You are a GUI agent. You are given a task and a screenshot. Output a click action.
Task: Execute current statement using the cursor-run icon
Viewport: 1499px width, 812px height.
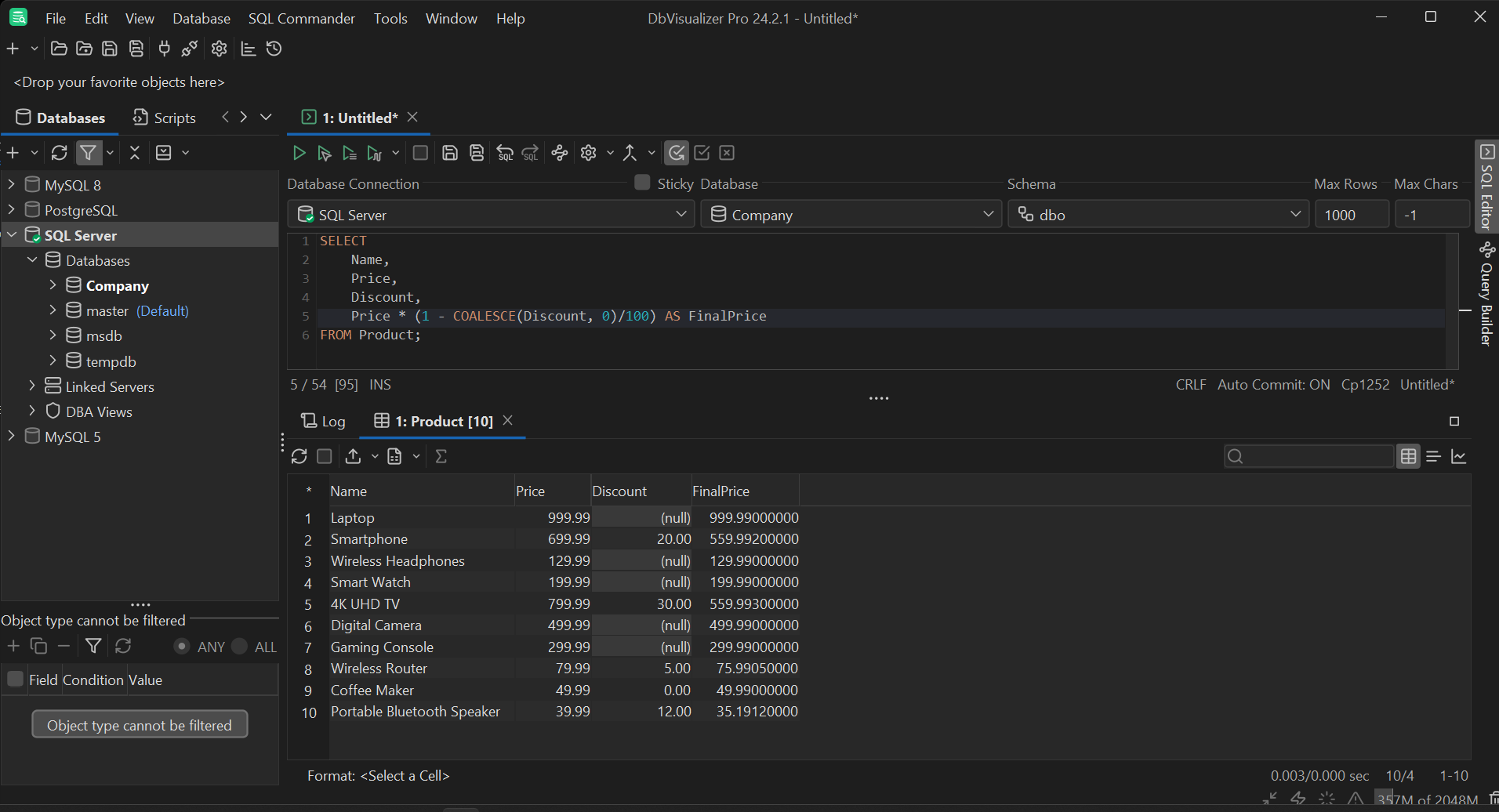click(x=324, y=153)
